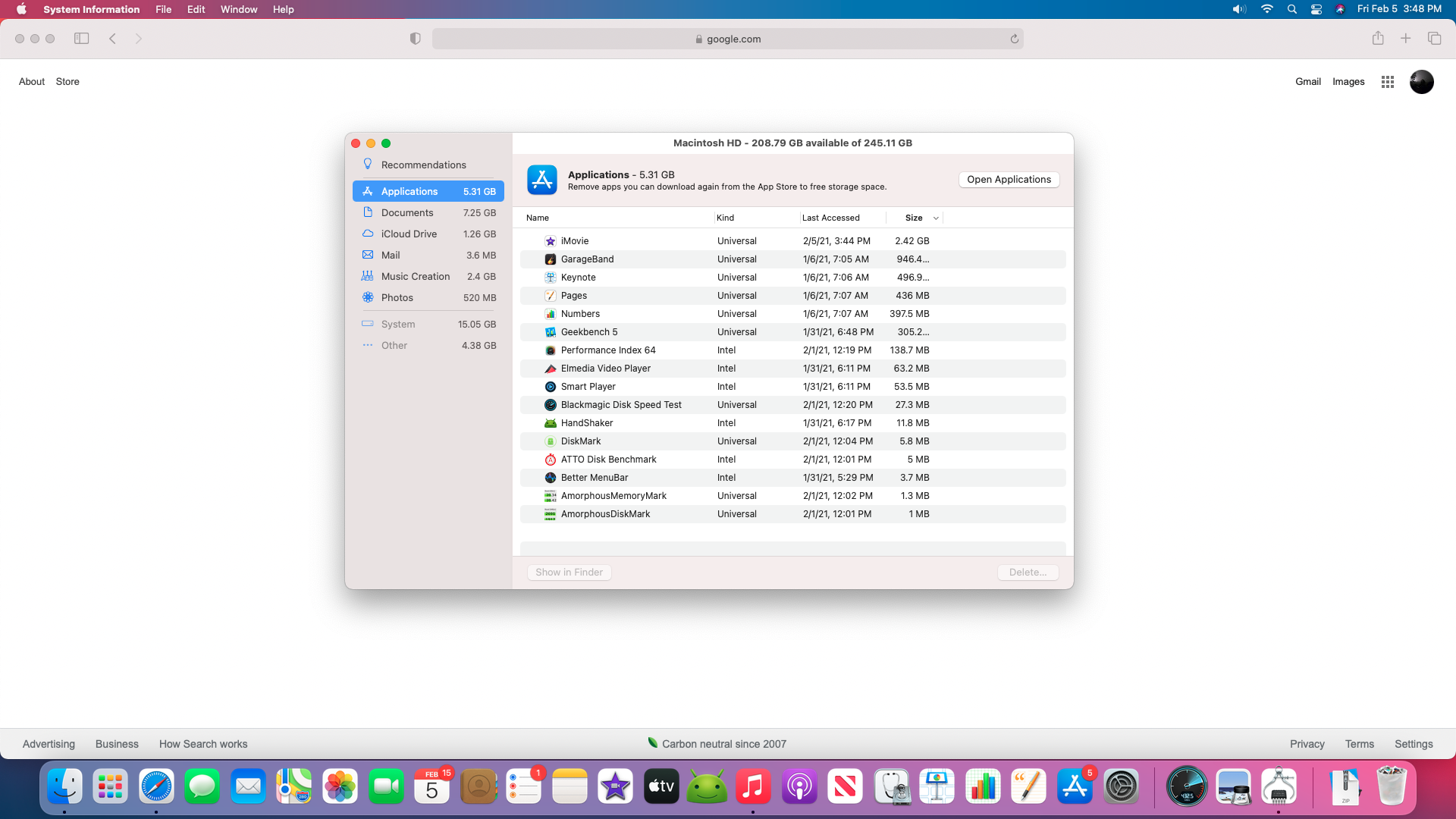
Task: Show Safari tab overview
Action: click(1434, 39)
